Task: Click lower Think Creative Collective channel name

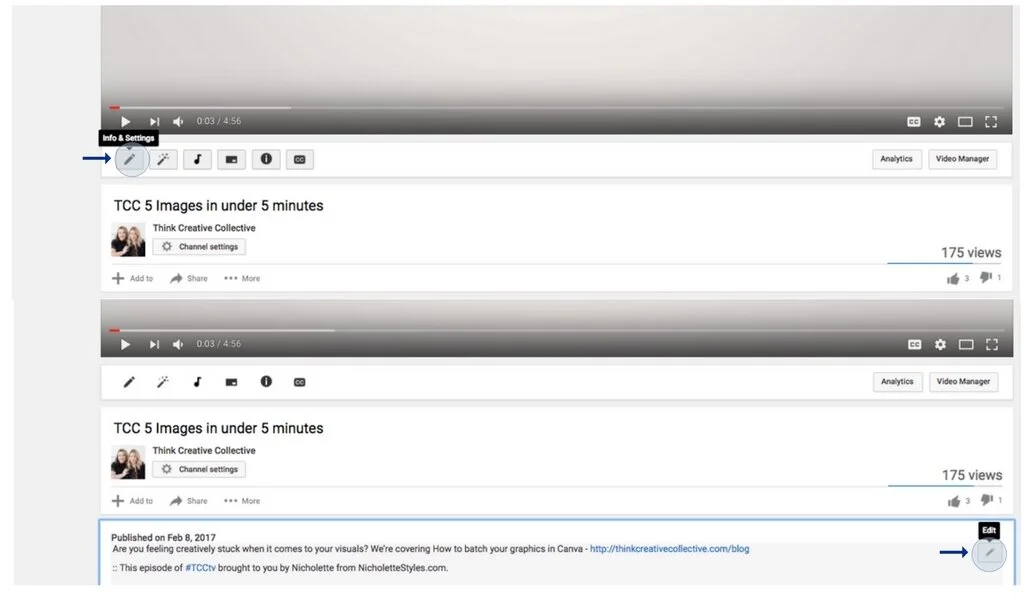Action: tap(204, 450)
